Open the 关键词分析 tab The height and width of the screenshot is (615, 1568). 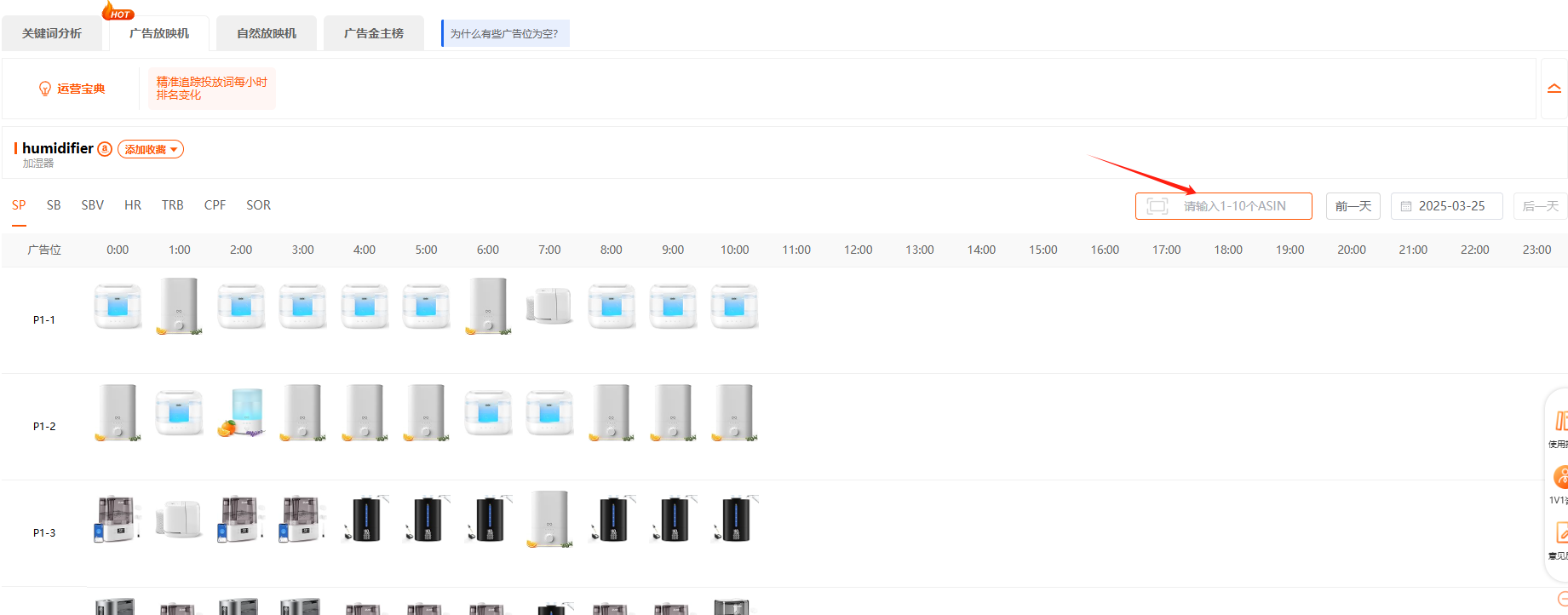(x=52, y=33)
